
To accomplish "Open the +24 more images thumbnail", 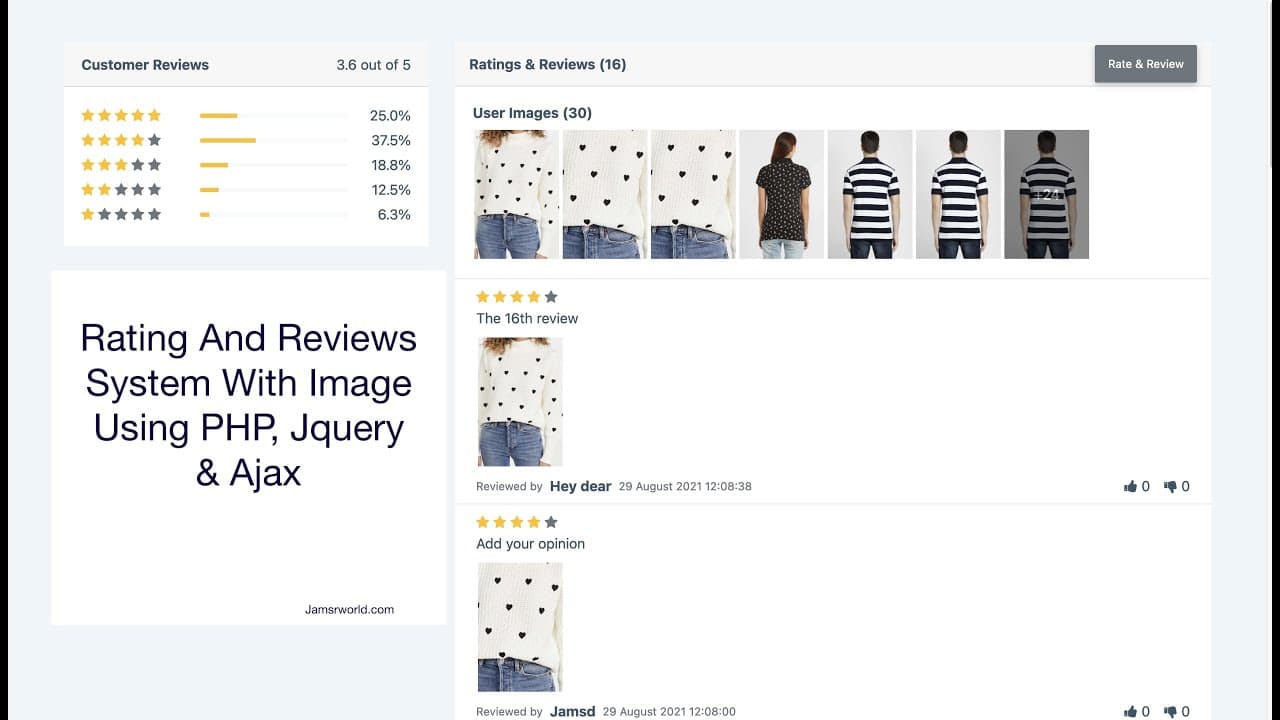I will 1046,194.
